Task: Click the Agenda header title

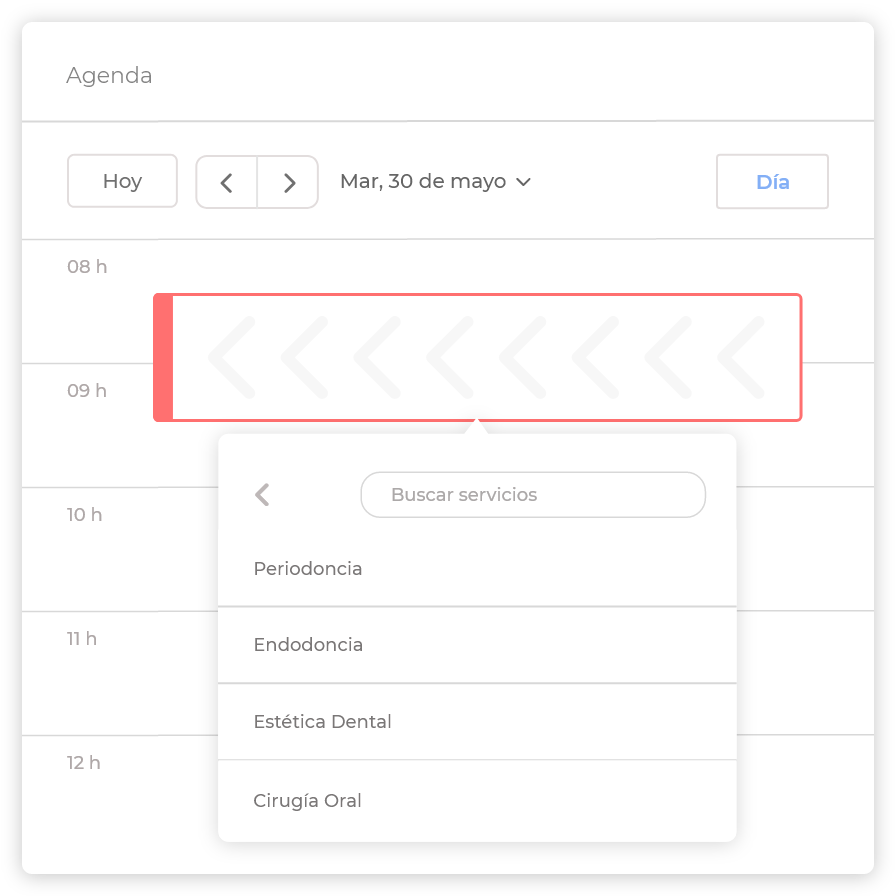Action: tap(109, 76)
